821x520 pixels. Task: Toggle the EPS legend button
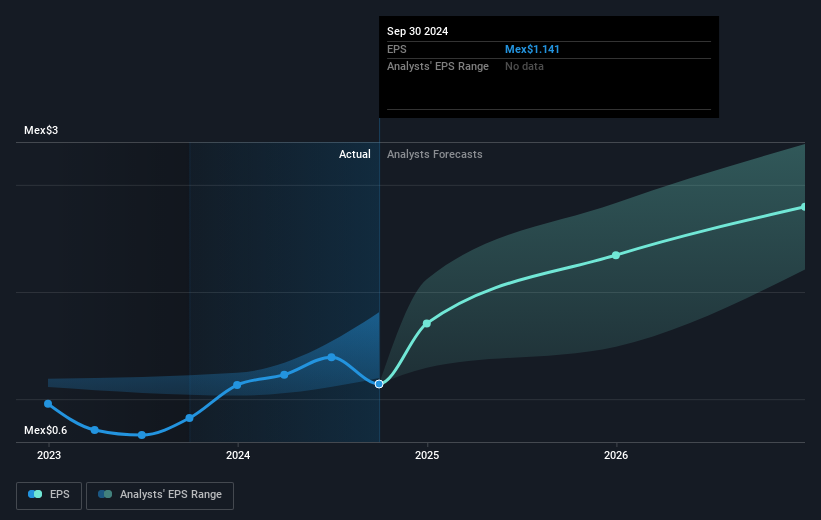point(49,495)
